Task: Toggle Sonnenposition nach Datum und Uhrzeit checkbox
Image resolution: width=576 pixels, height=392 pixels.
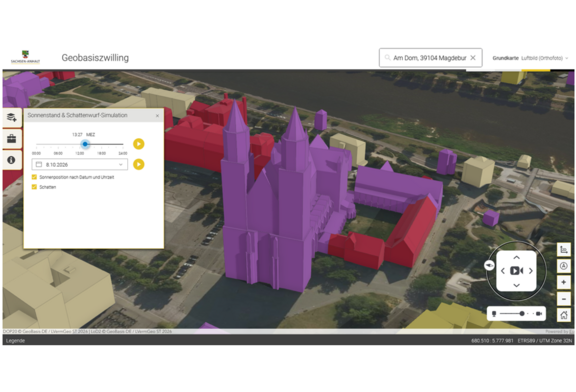Action: pyautogui.click(x=35, y=177)
